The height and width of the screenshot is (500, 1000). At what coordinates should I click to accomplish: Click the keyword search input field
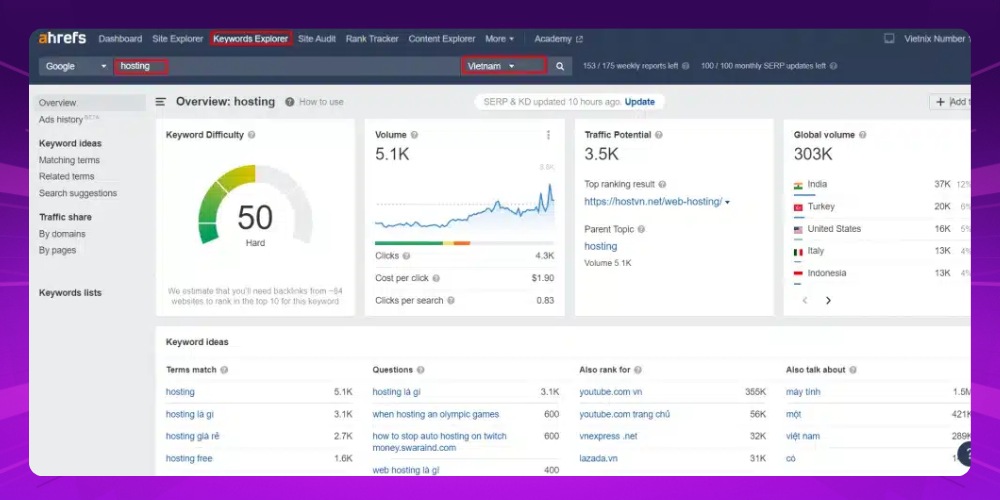coord(287,66)
